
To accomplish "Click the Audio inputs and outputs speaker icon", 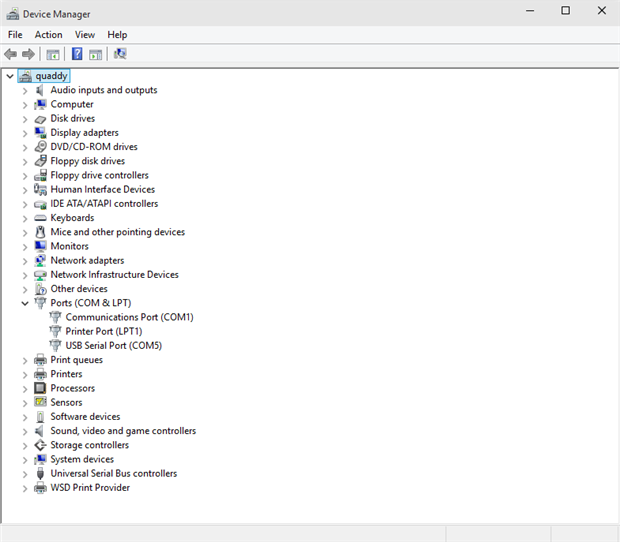I will coord(40,90).
